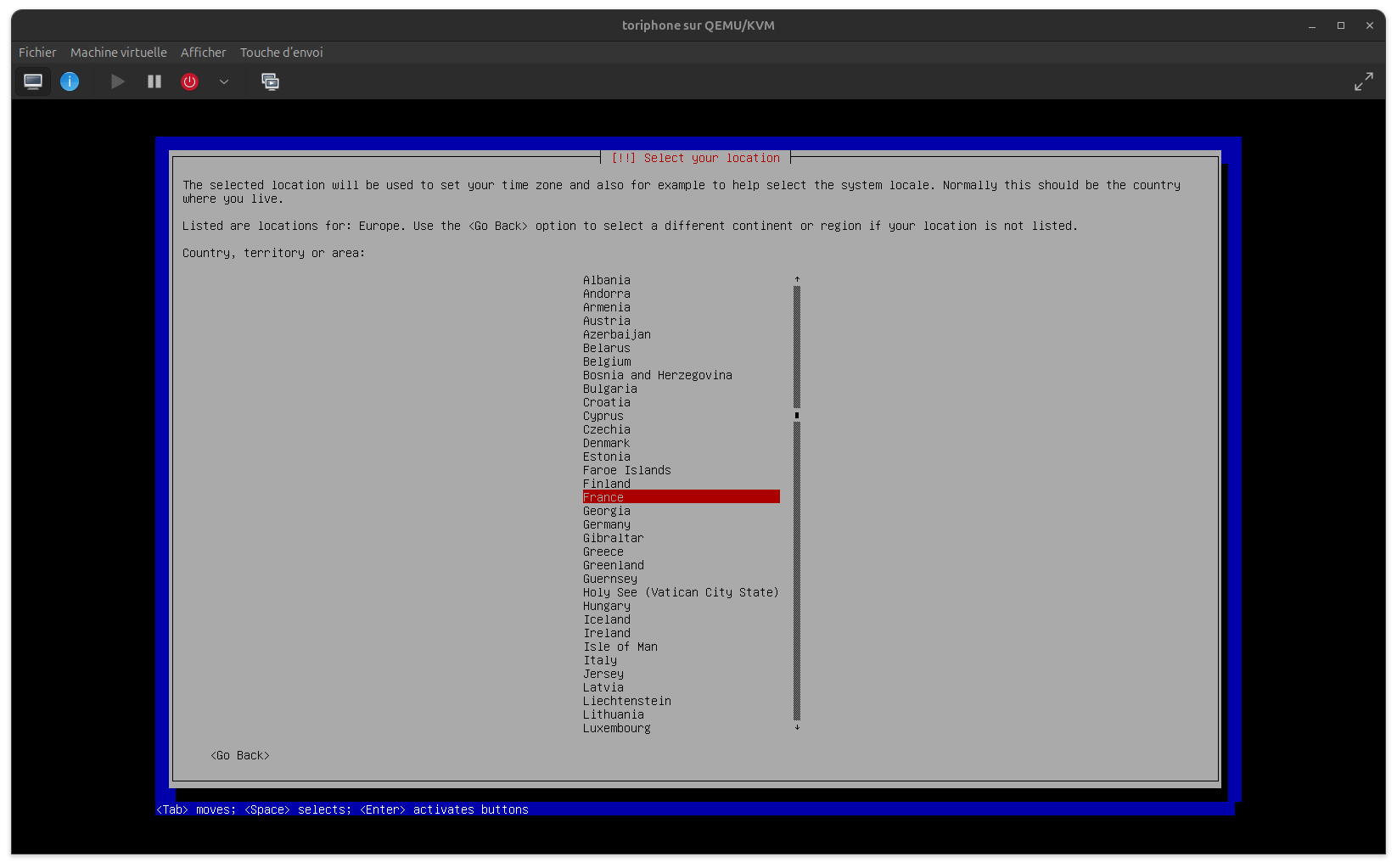Viewport: 1397px width, 868px height.
Task: Toggle fullscreen view of the console
Action: (x=1363, y=81)
